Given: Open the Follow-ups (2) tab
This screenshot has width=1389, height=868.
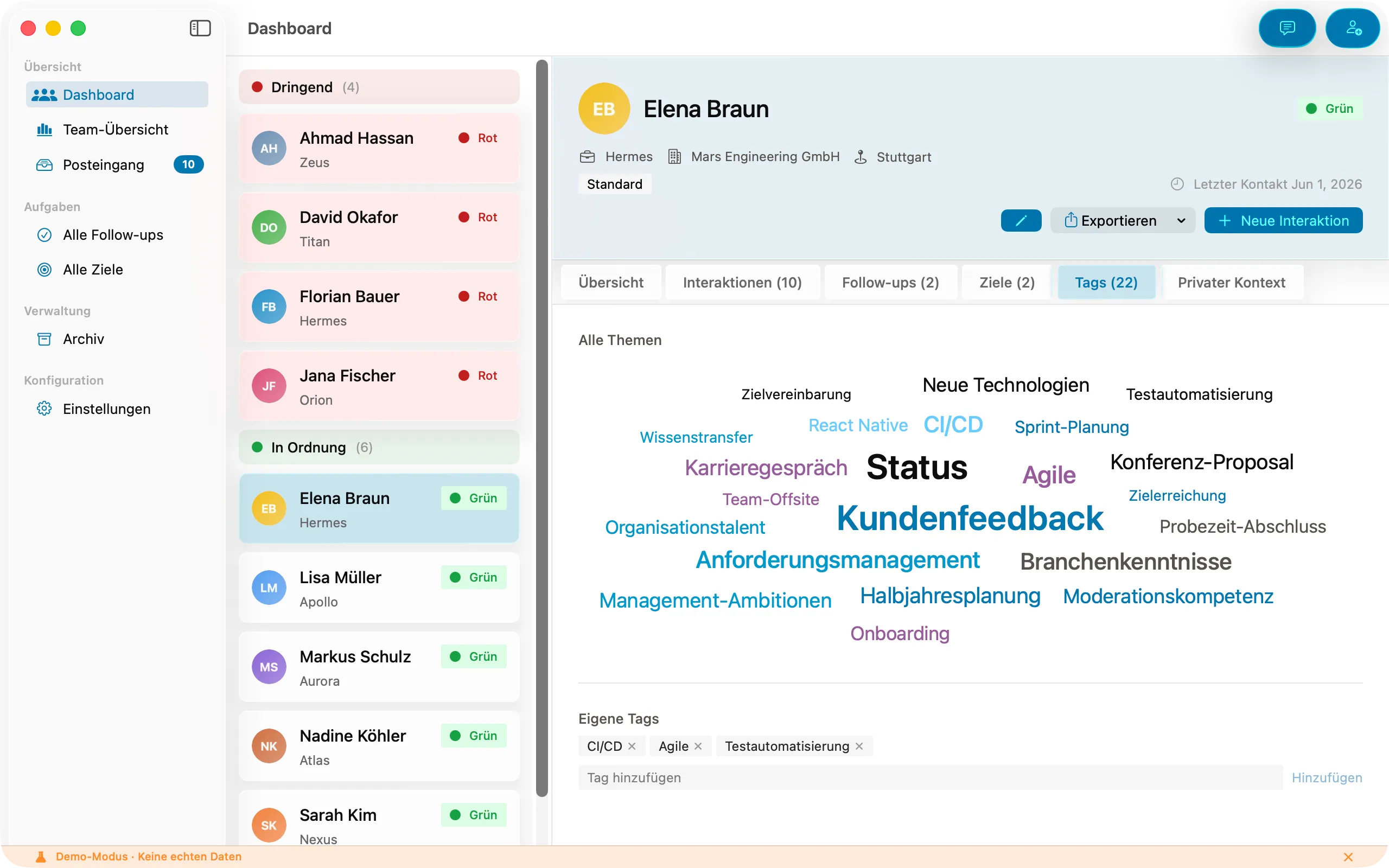Looking at the screenshot, I should point(890,283).
